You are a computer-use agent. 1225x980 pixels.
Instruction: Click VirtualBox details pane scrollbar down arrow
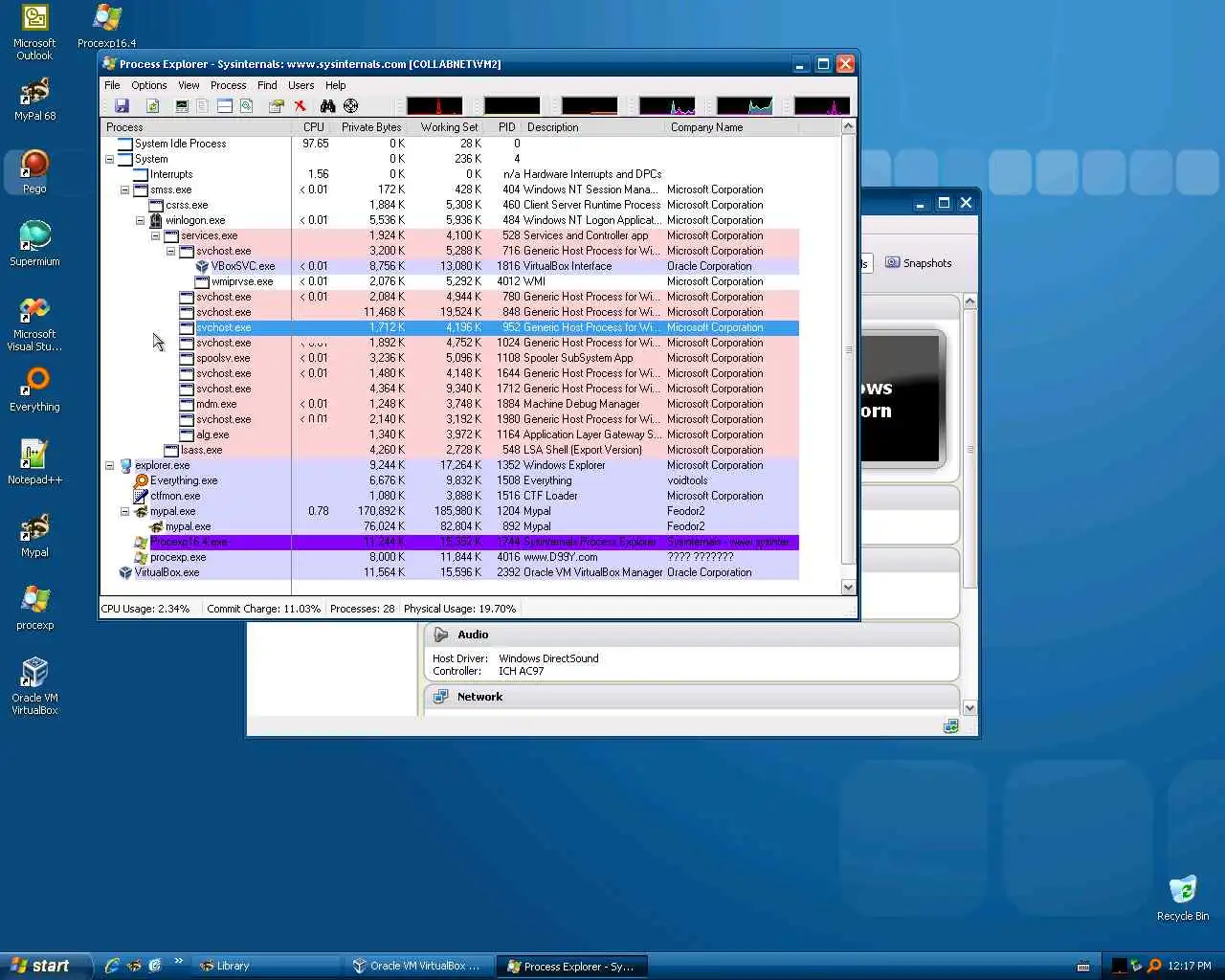click(969, 708)
